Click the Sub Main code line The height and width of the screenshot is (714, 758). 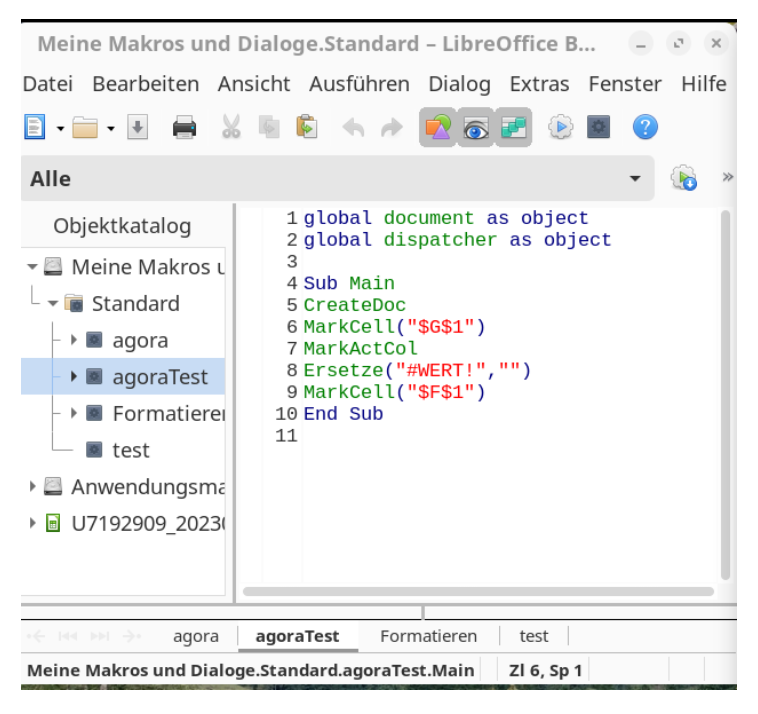(x=349, y=283)
